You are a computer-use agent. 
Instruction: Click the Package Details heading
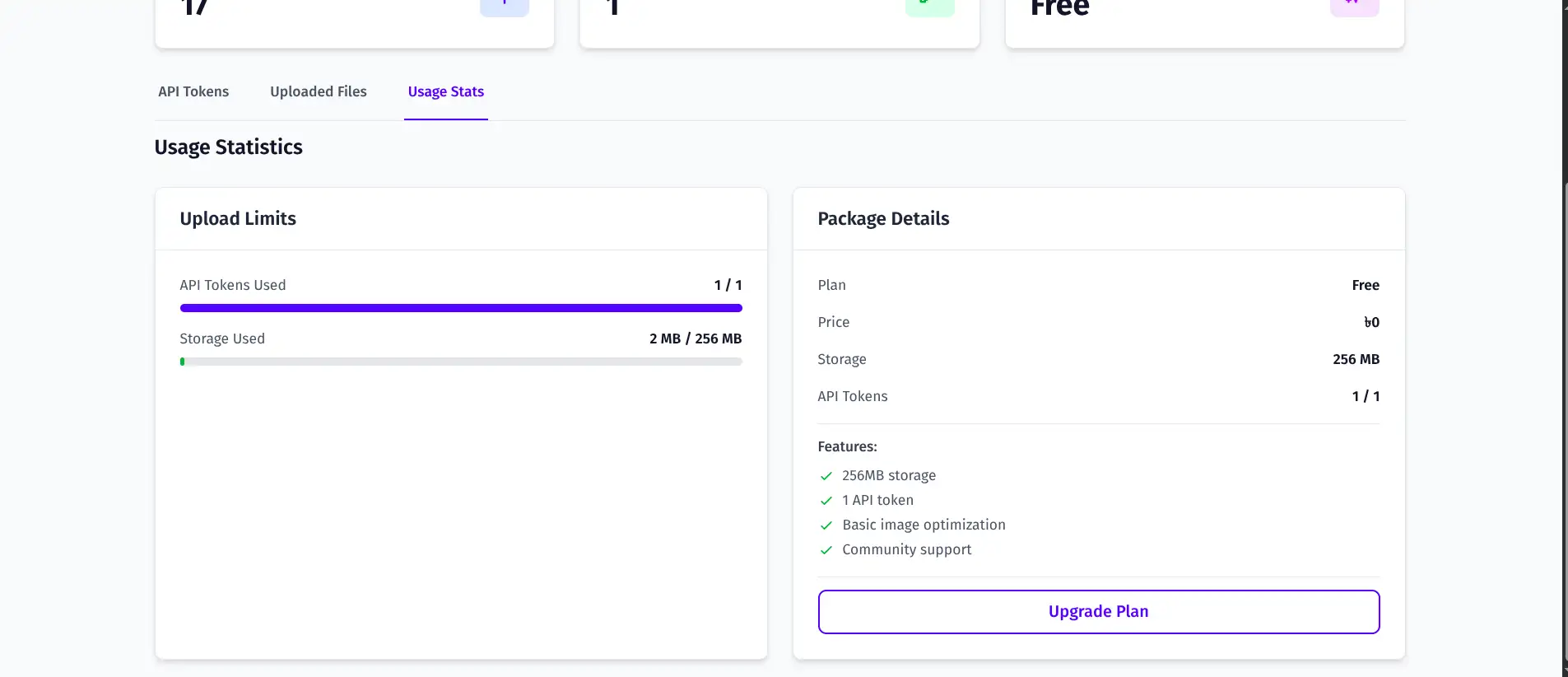(x=883, y=218)
